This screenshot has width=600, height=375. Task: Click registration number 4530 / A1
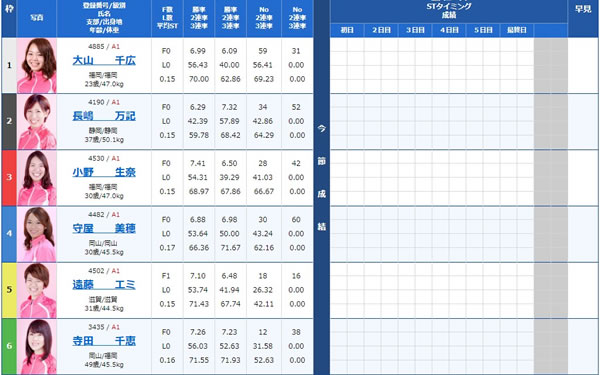[104, 158]
